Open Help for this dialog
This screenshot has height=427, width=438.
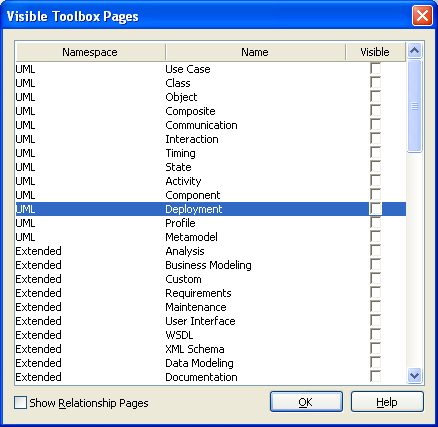[387, 402]
